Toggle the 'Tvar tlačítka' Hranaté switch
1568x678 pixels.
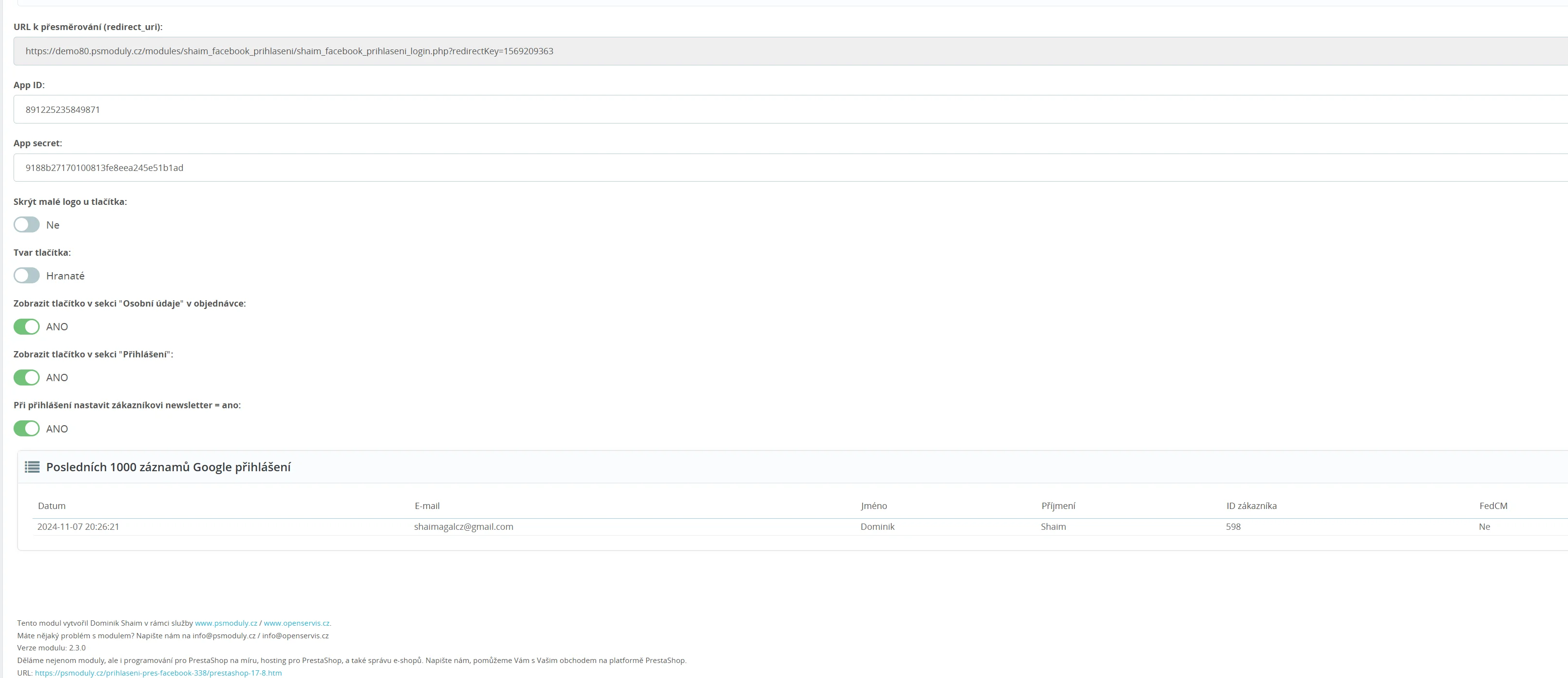27,276
